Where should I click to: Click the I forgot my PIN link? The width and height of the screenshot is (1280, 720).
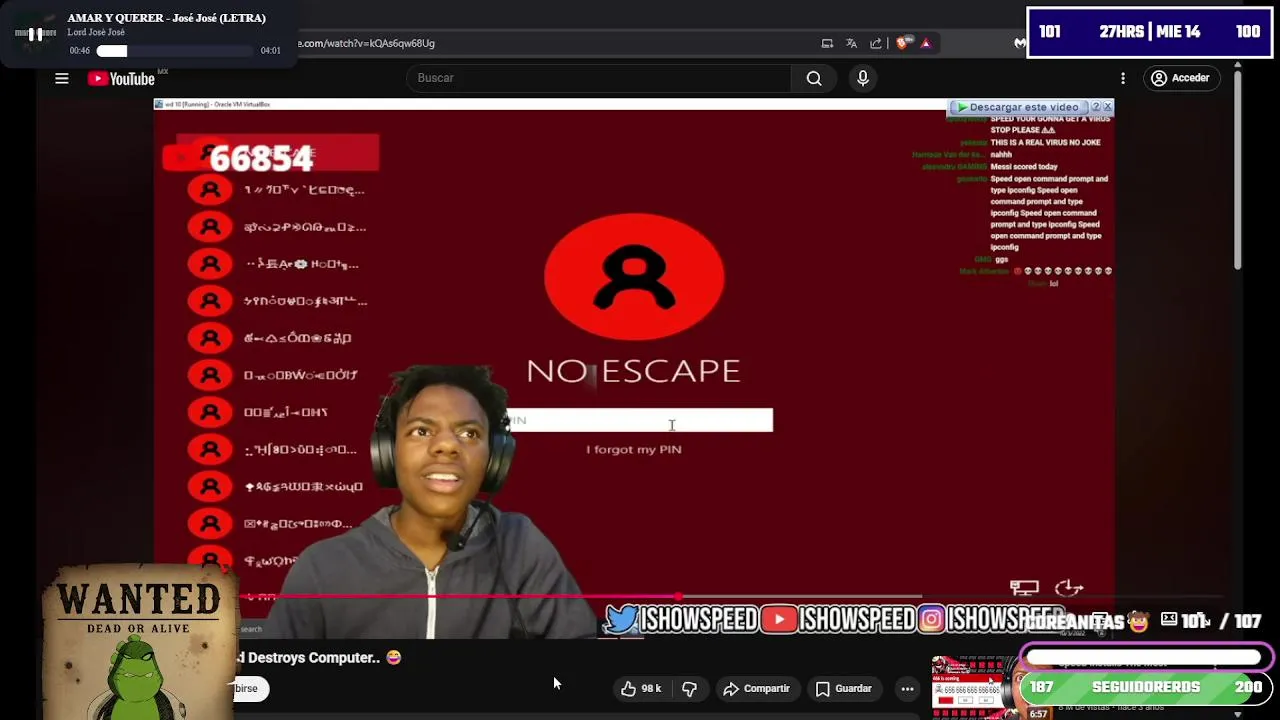tap(634, 449)
